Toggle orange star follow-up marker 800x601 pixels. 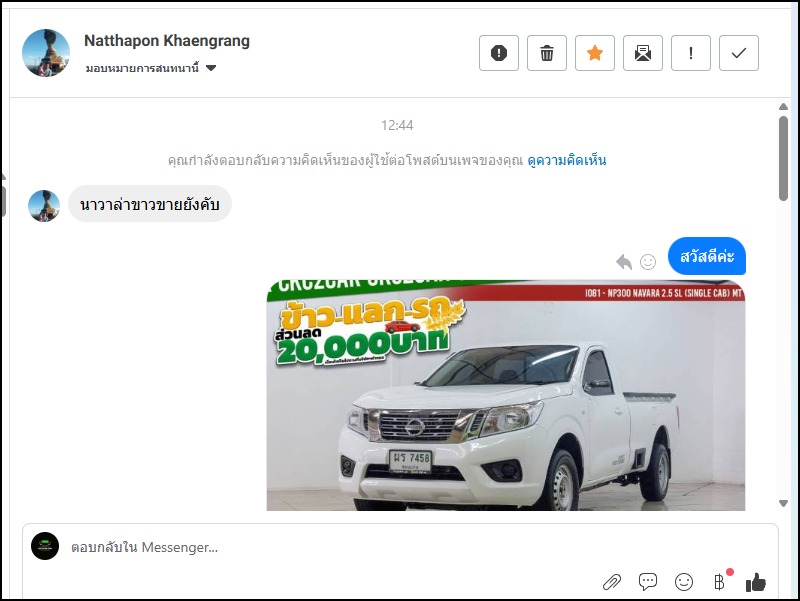click(594, 53)
